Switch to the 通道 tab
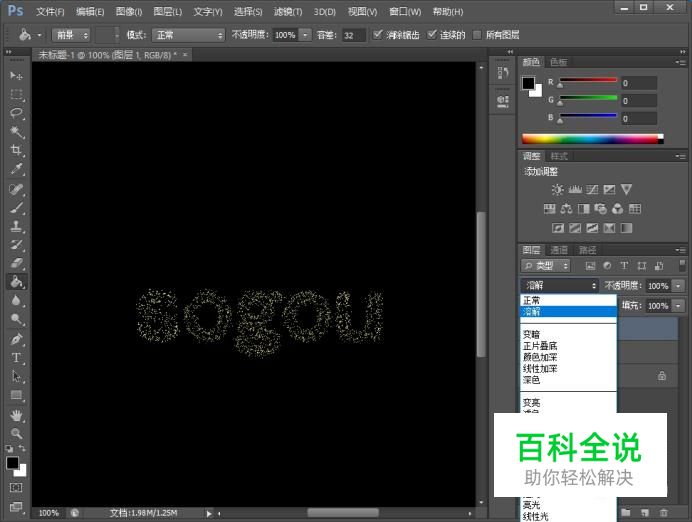Screen dimensions: 692x522 (x=559, y=250)
